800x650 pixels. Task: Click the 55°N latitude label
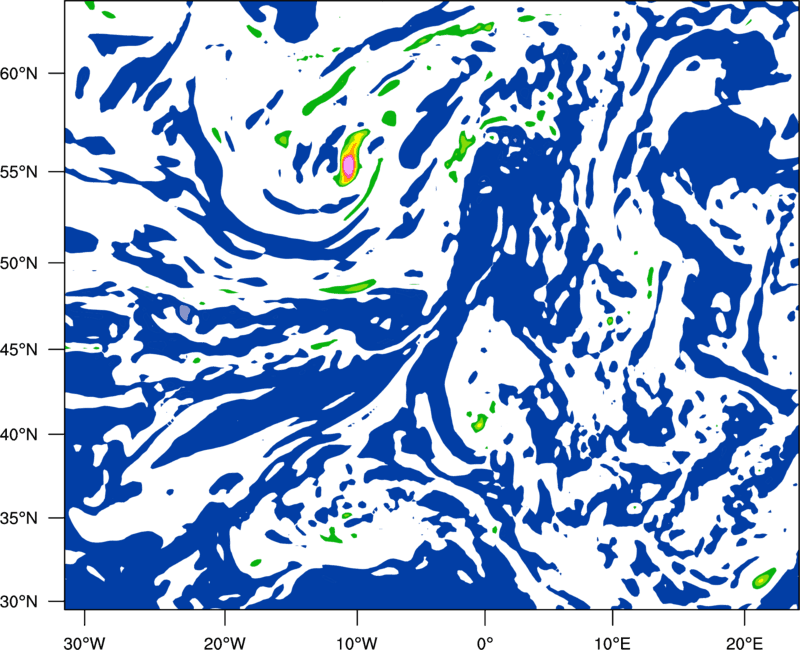(x=19, y=171)
